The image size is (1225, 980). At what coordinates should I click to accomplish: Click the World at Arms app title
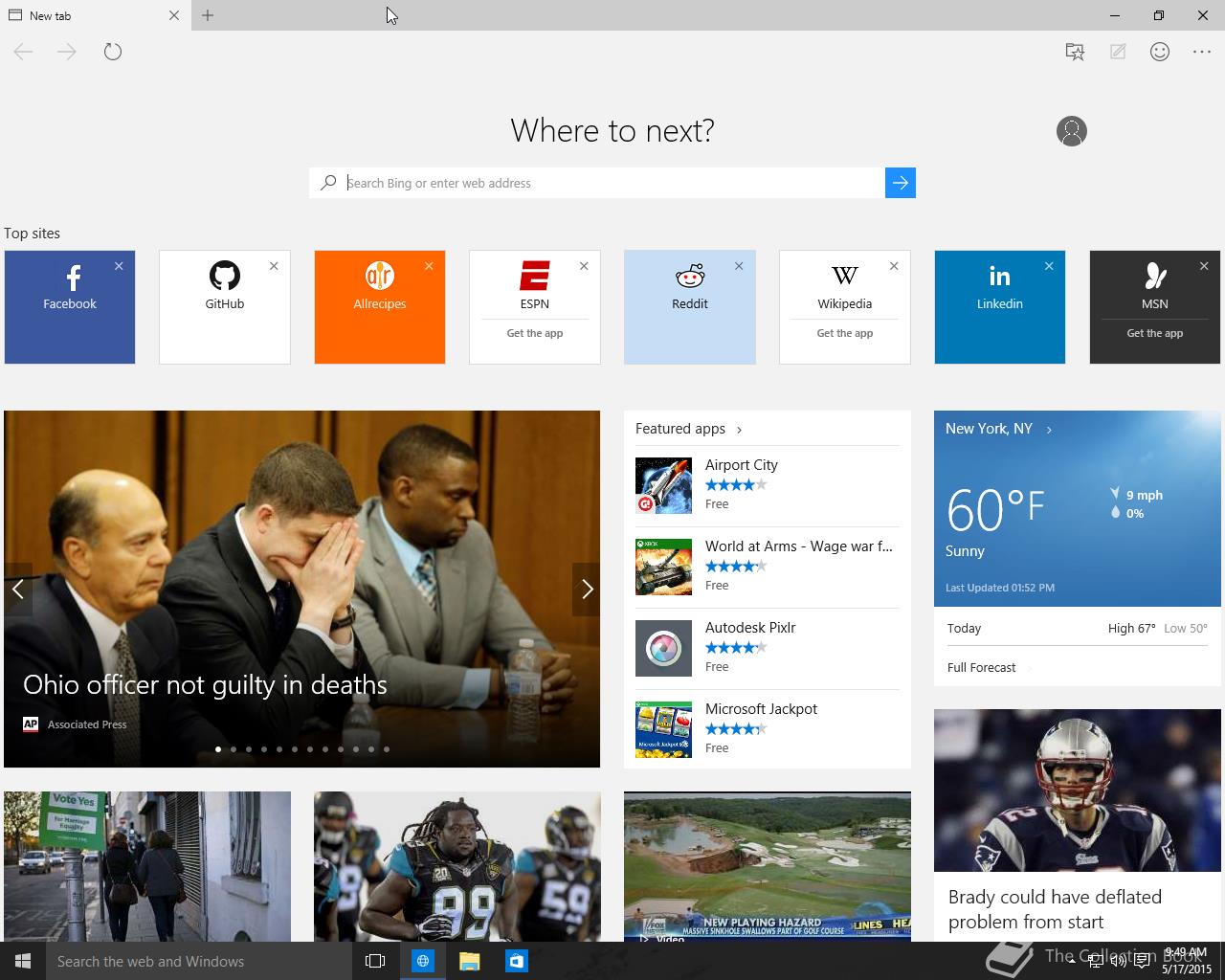(798, 546)
